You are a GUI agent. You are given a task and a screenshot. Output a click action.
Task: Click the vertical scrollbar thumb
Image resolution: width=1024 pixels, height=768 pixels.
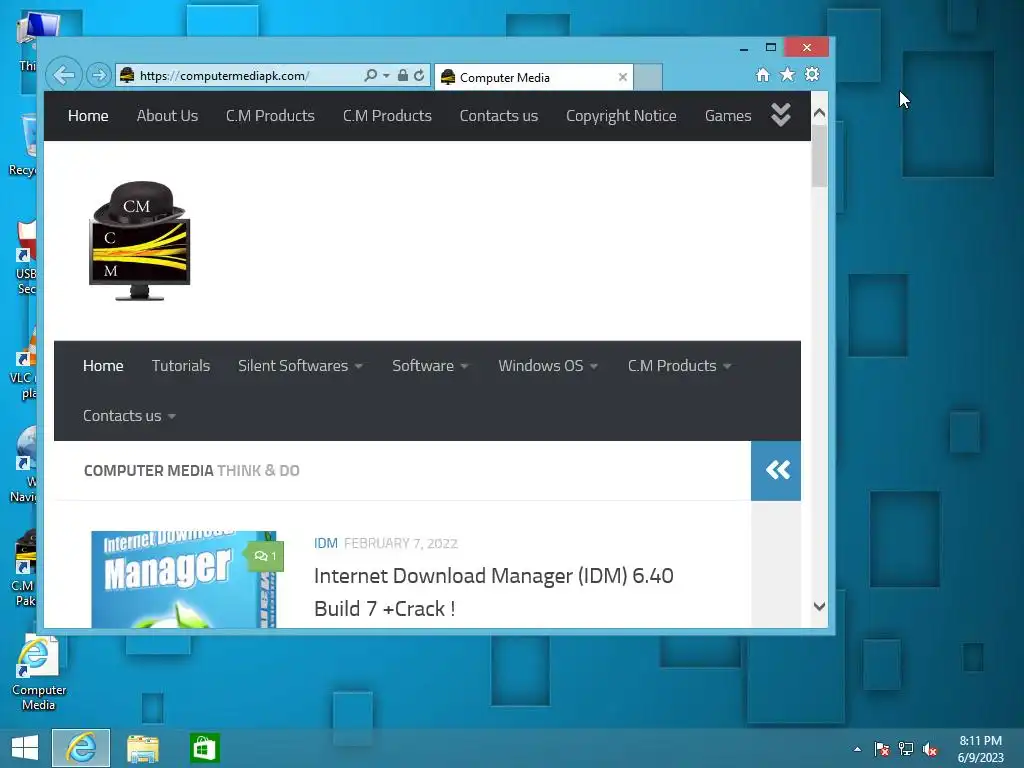(819, 155)
